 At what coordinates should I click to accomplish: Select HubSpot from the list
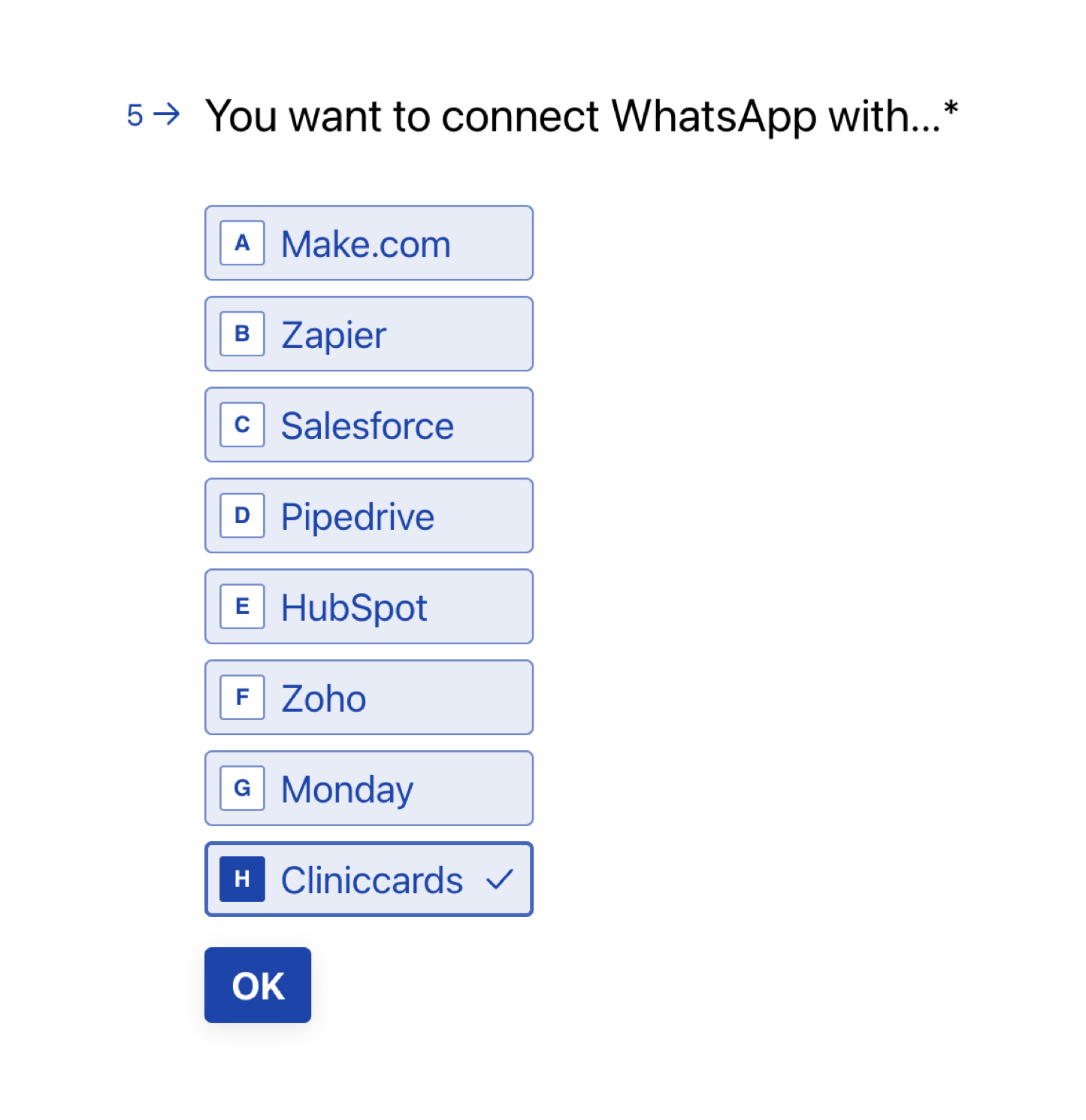click(x=369, y=607)
